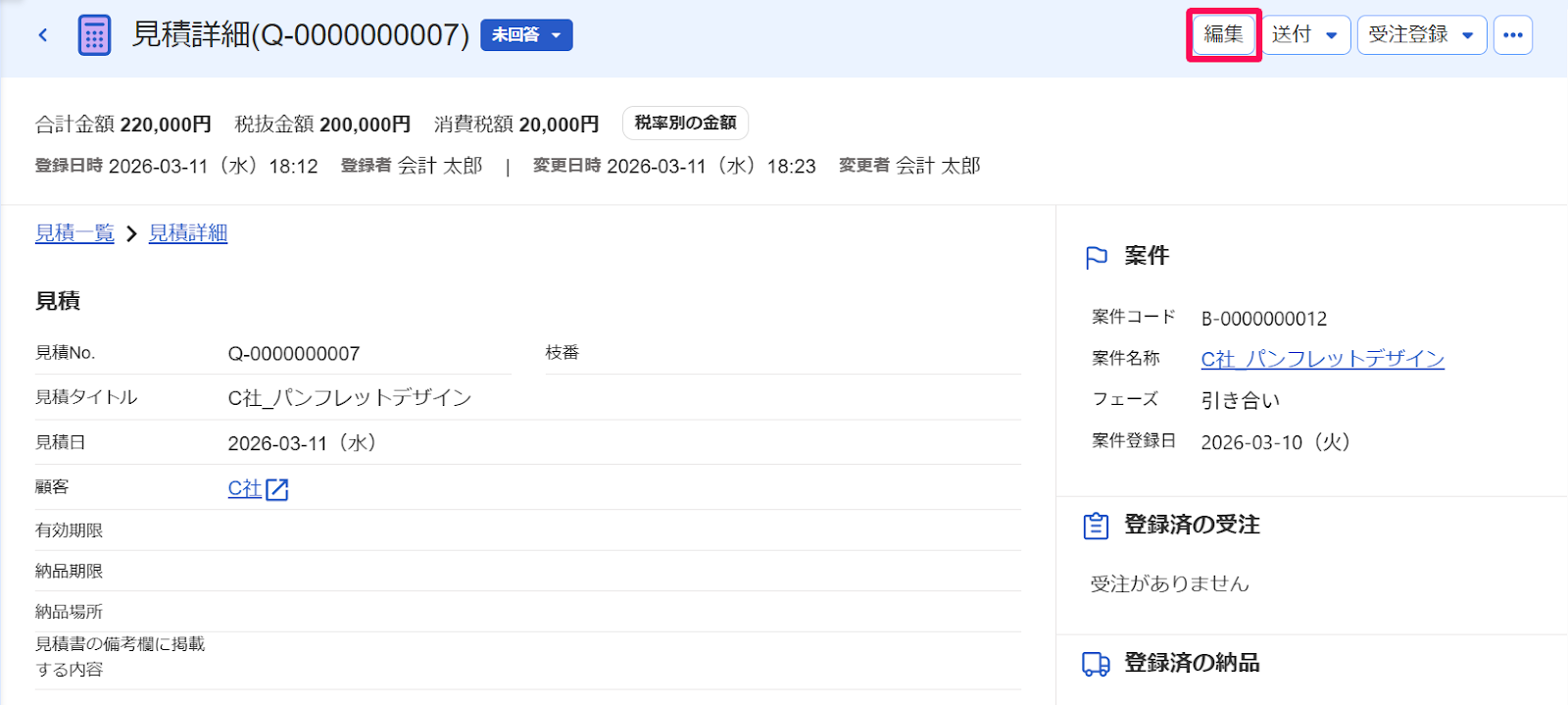
Task: Click the 税抜金額 200,000円 text
Action: click(x=322, y=125)
